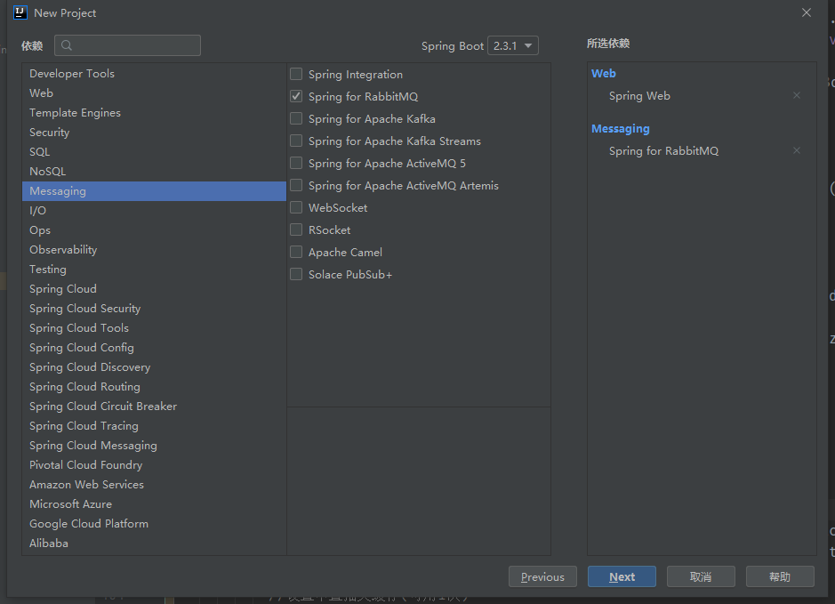Close the New Project dialog
835x604 pixels.
coord(806,12)
